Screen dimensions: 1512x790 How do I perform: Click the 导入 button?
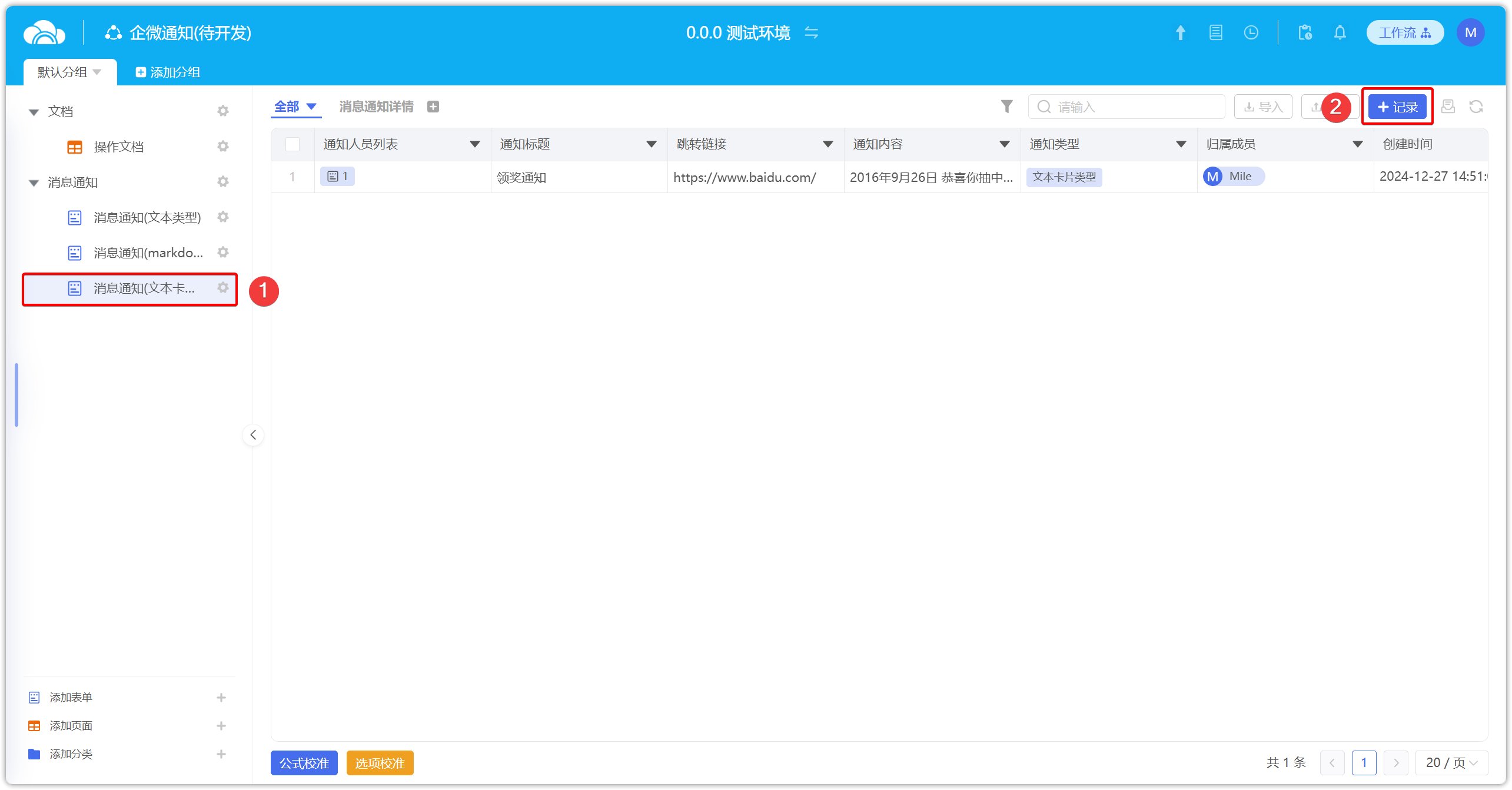(1263, 107)
